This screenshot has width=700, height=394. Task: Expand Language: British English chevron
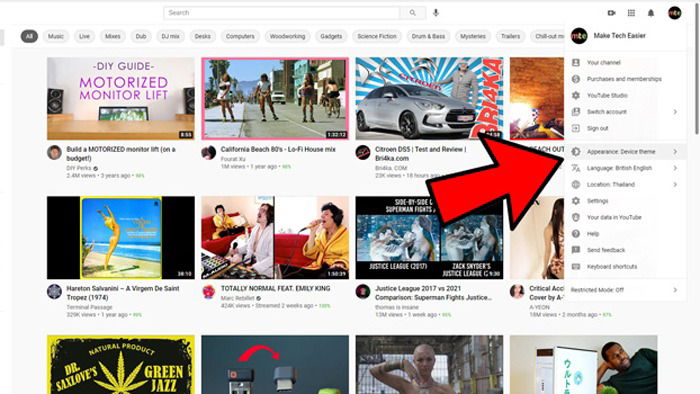[675, 168]
